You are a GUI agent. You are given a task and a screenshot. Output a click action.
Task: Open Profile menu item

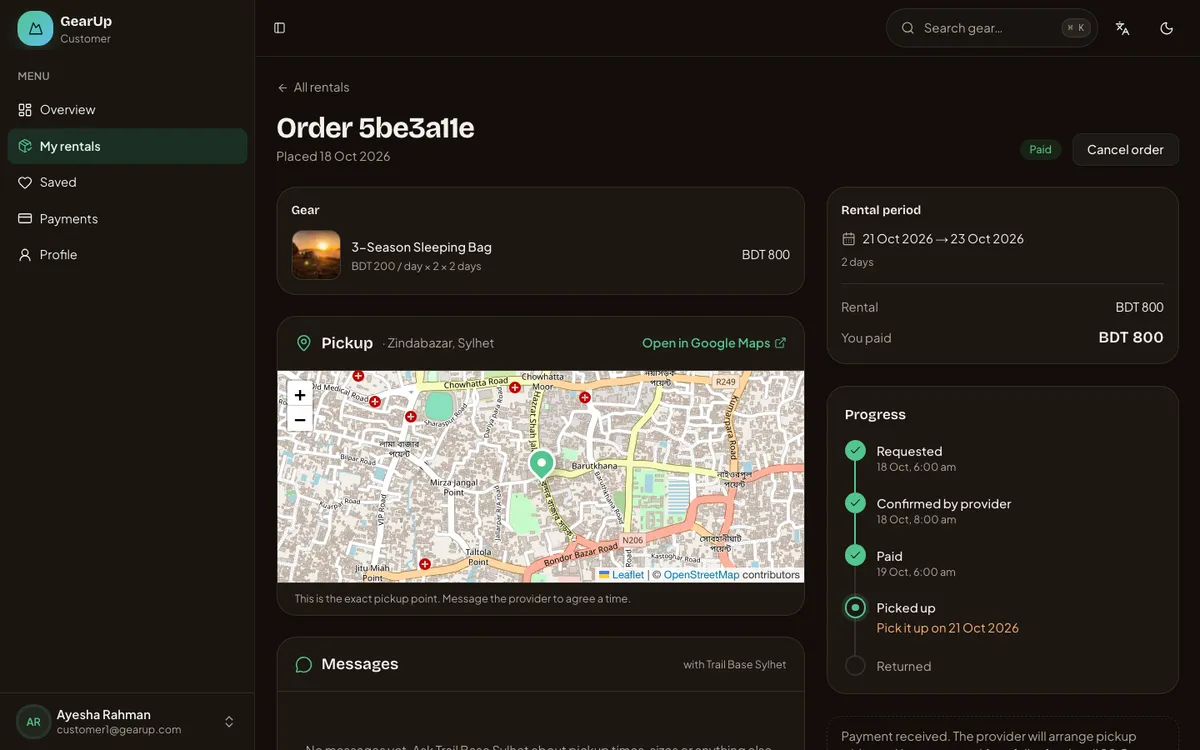point(127,255)
